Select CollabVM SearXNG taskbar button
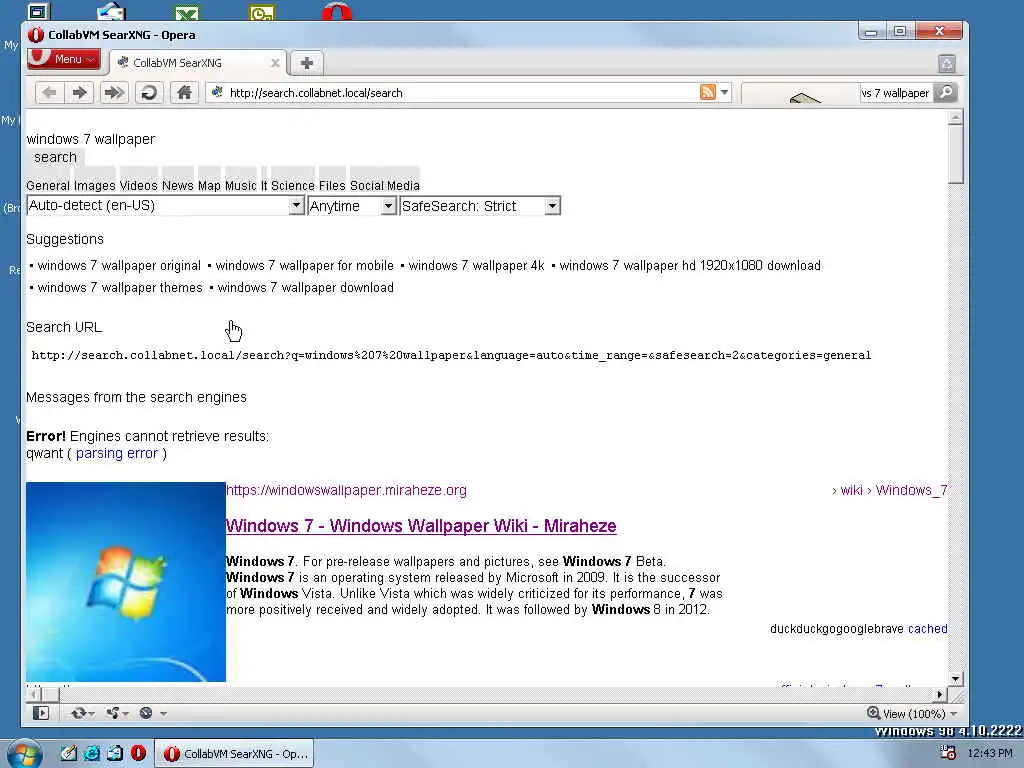The height and width of the screenshot is (768, 1024). pos(234,754)
